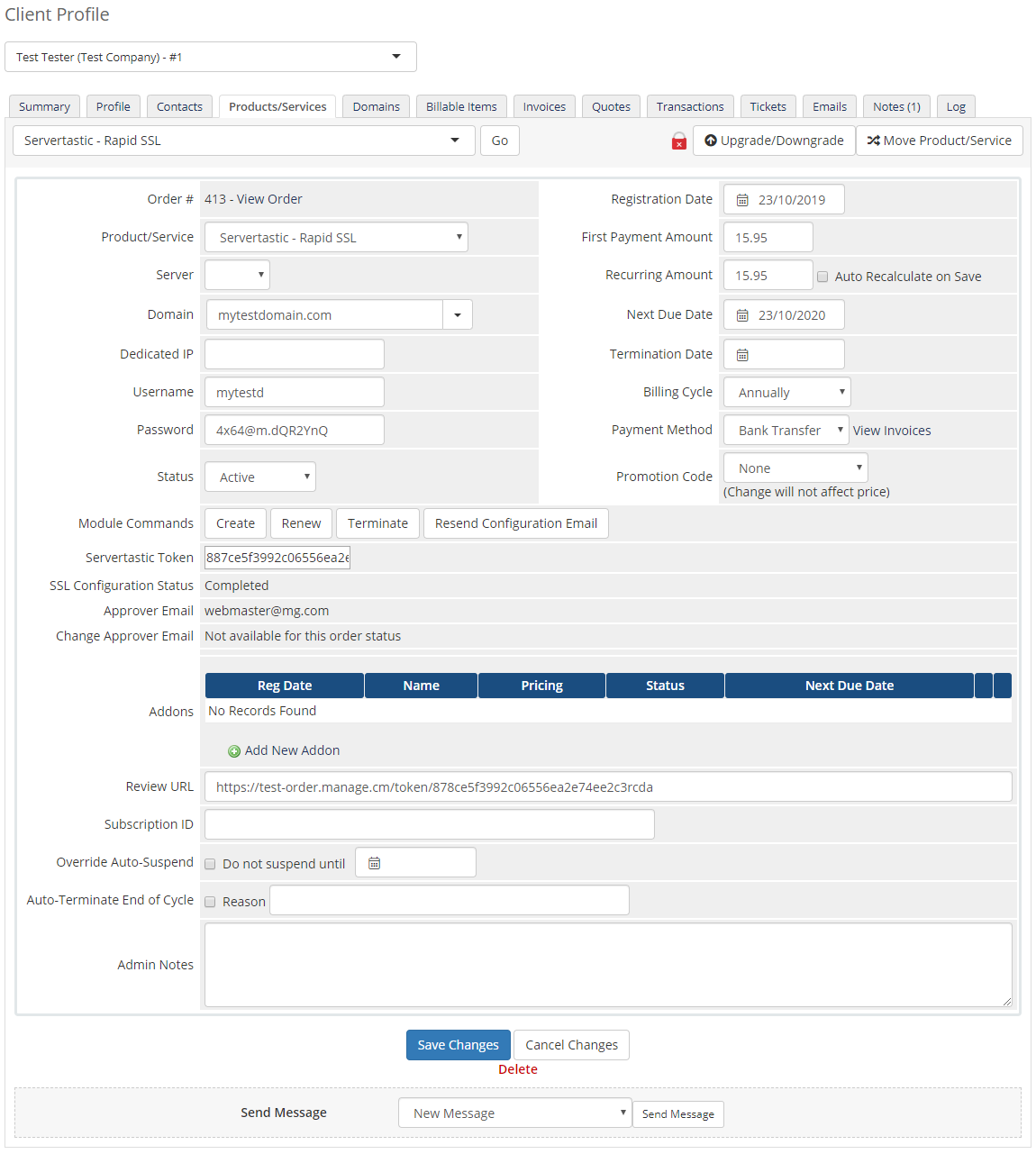Open the Test Tester client selector dropdown
Image resolution: width=1036 pixels, height=1154 pixels.
[x=211, y=57]
